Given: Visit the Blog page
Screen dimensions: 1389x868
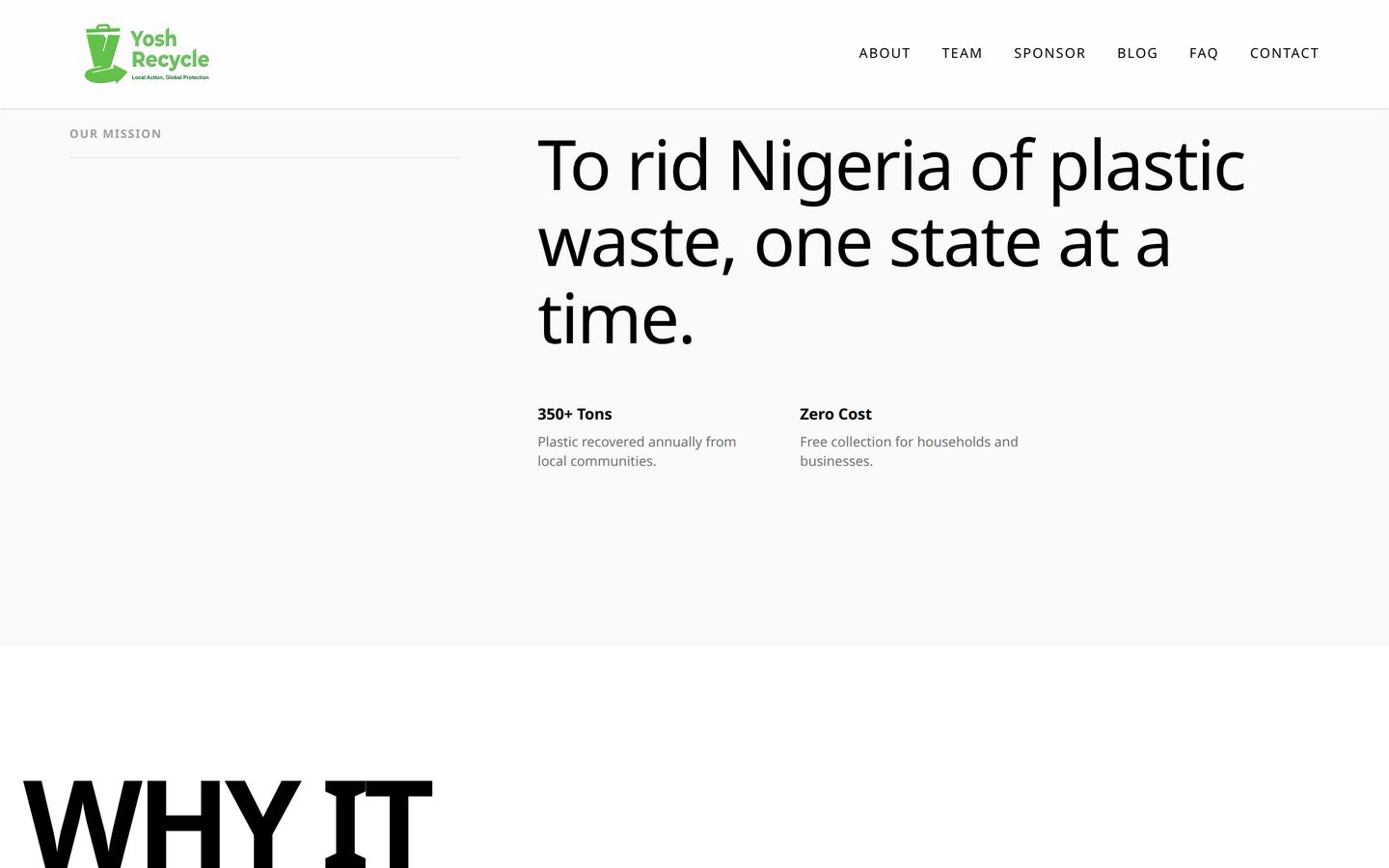Looking at the screenshot, I should [x=1137, y=53].
